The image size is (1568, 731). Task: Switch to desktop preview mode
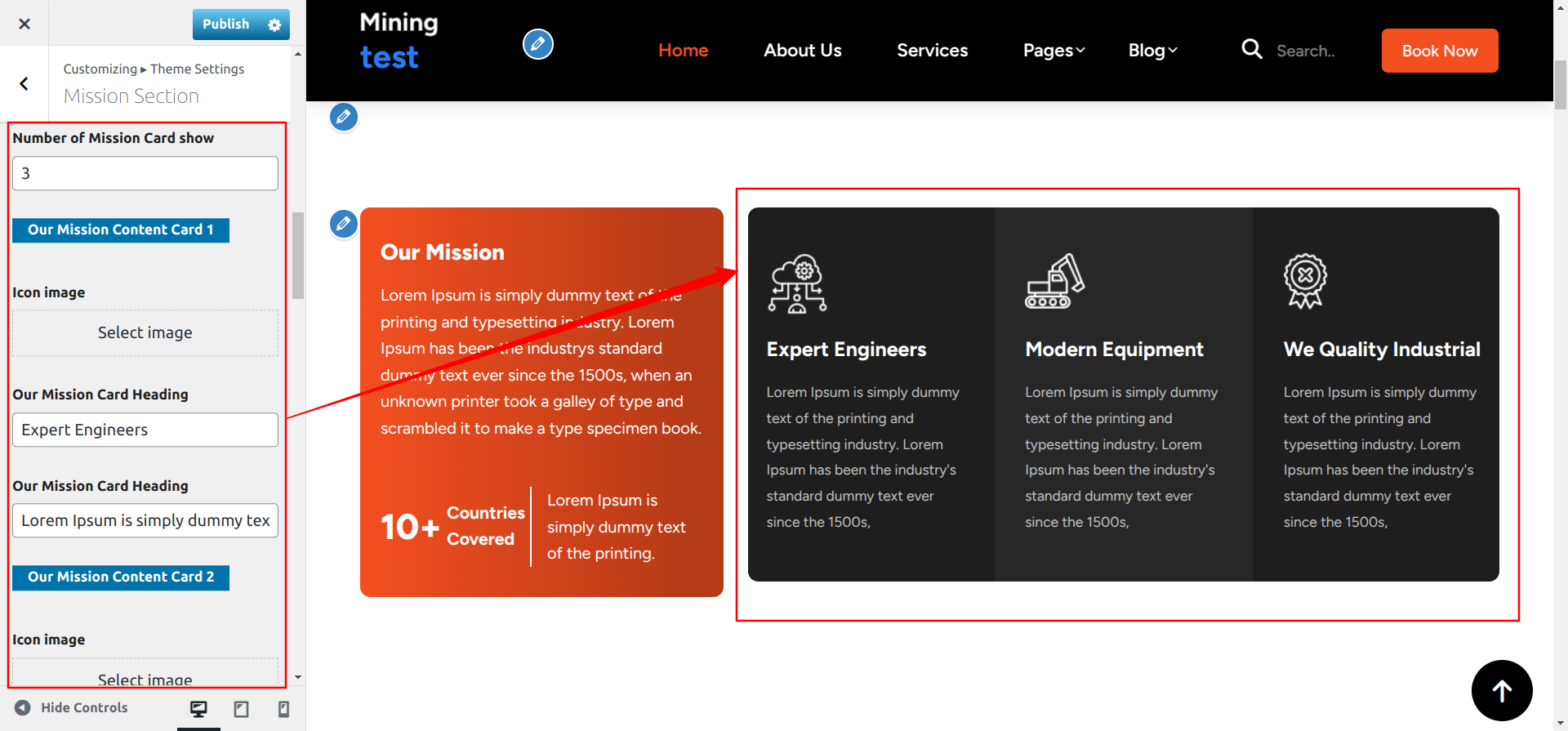click(198, 708)
